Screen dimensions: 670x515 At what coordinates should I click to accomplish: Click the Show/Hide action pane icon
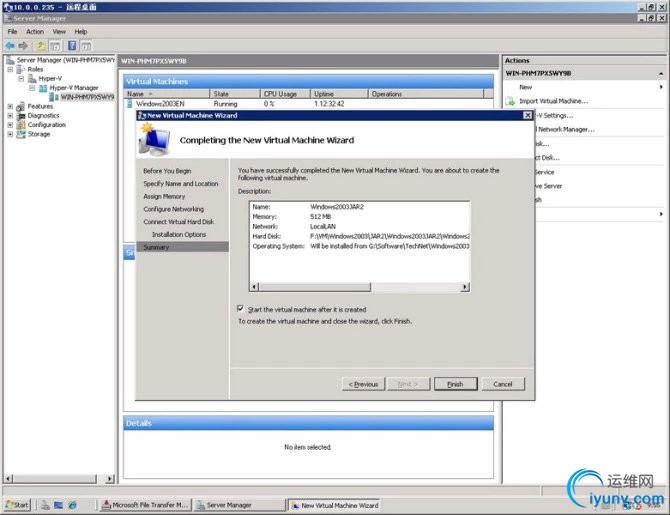pyautogui.click(x=86, y=45)
